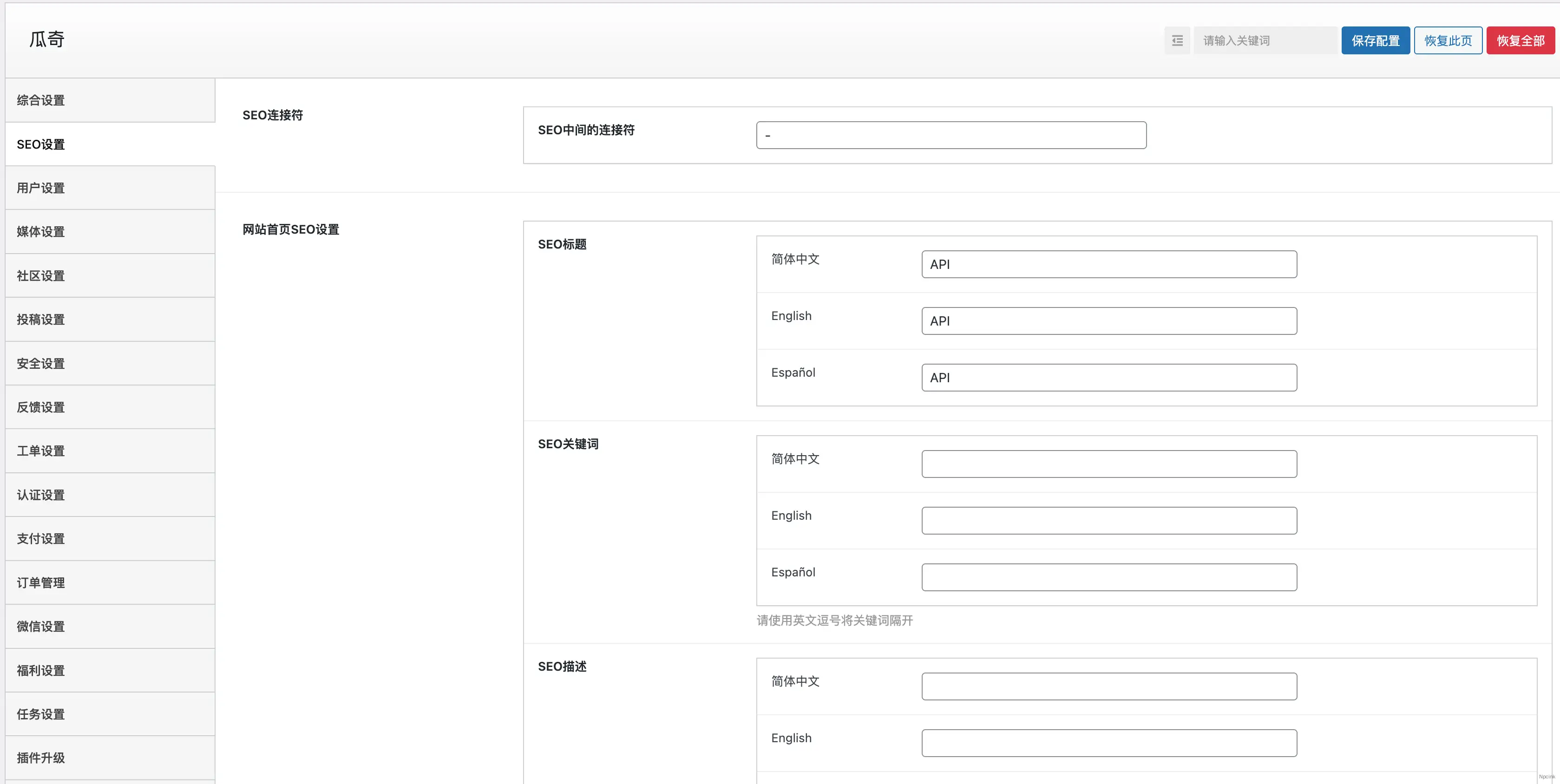
Task: Select the SEO设置 tab
Action: coord(110,144)
